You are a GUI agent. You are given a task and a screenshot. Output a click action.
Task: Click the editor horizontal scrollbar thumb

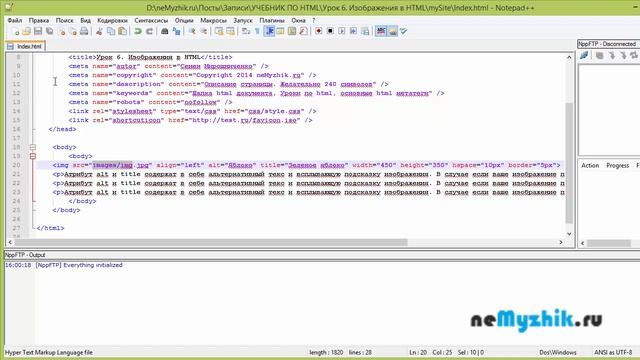[211, 242]
